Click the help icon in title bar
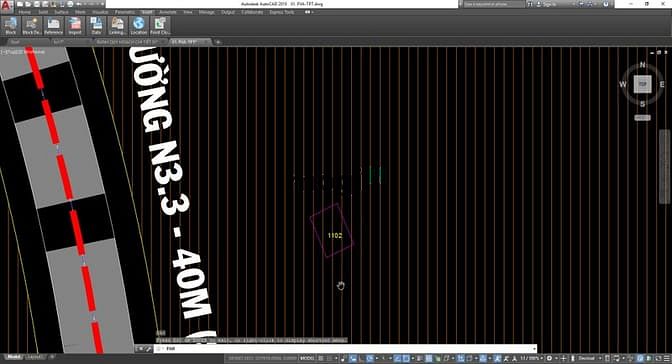The image size is (672, 364). pos(606,4)
